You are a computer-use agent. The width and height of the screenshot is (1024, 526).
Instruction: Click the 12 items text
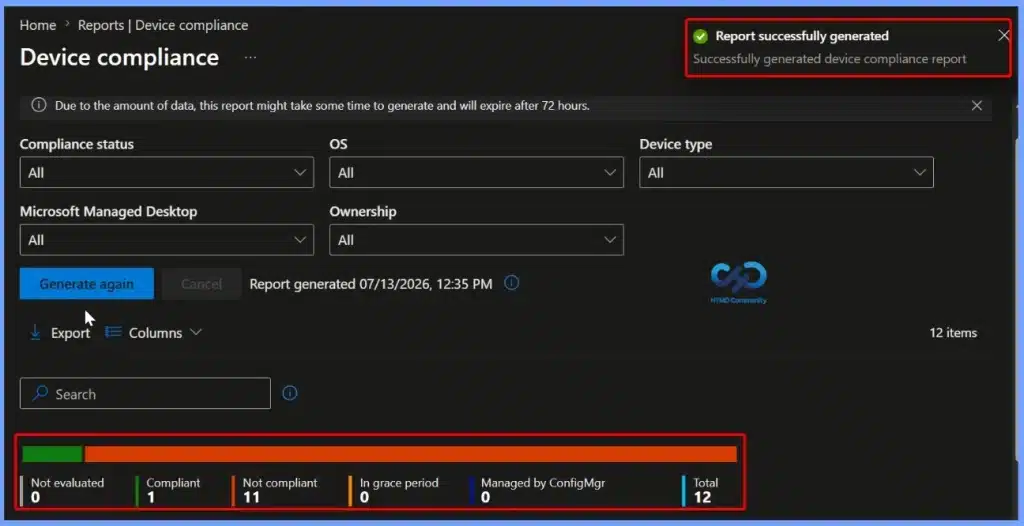(x=953, y=333)
